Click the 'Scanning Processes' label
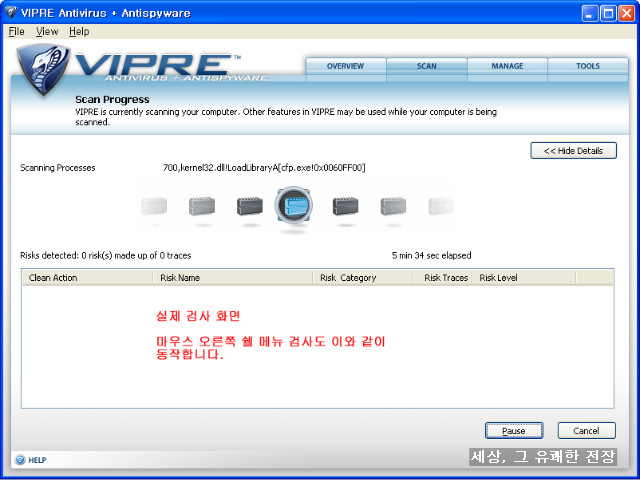640x480 pixels. pyautogui.click(x=58, y=168)
